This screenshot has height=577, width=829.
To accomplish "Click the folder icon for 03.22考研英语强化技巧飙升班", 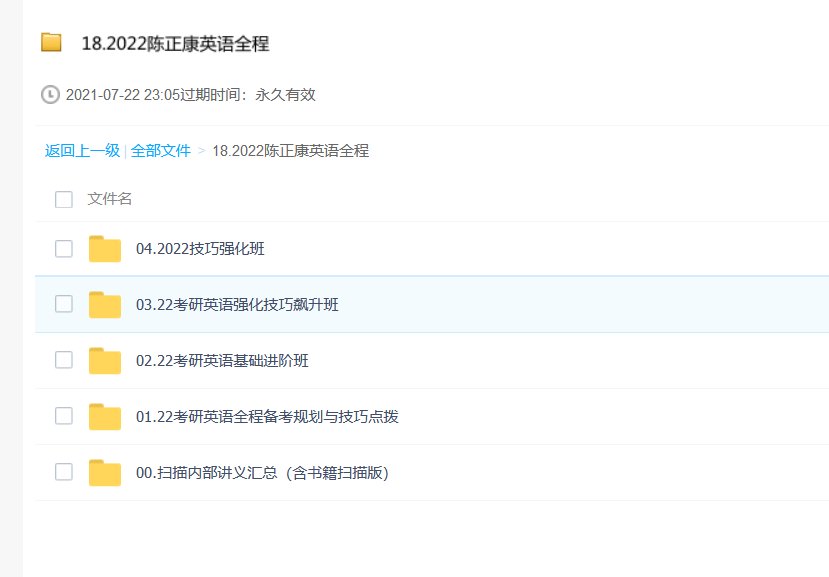I will [104, 305].
